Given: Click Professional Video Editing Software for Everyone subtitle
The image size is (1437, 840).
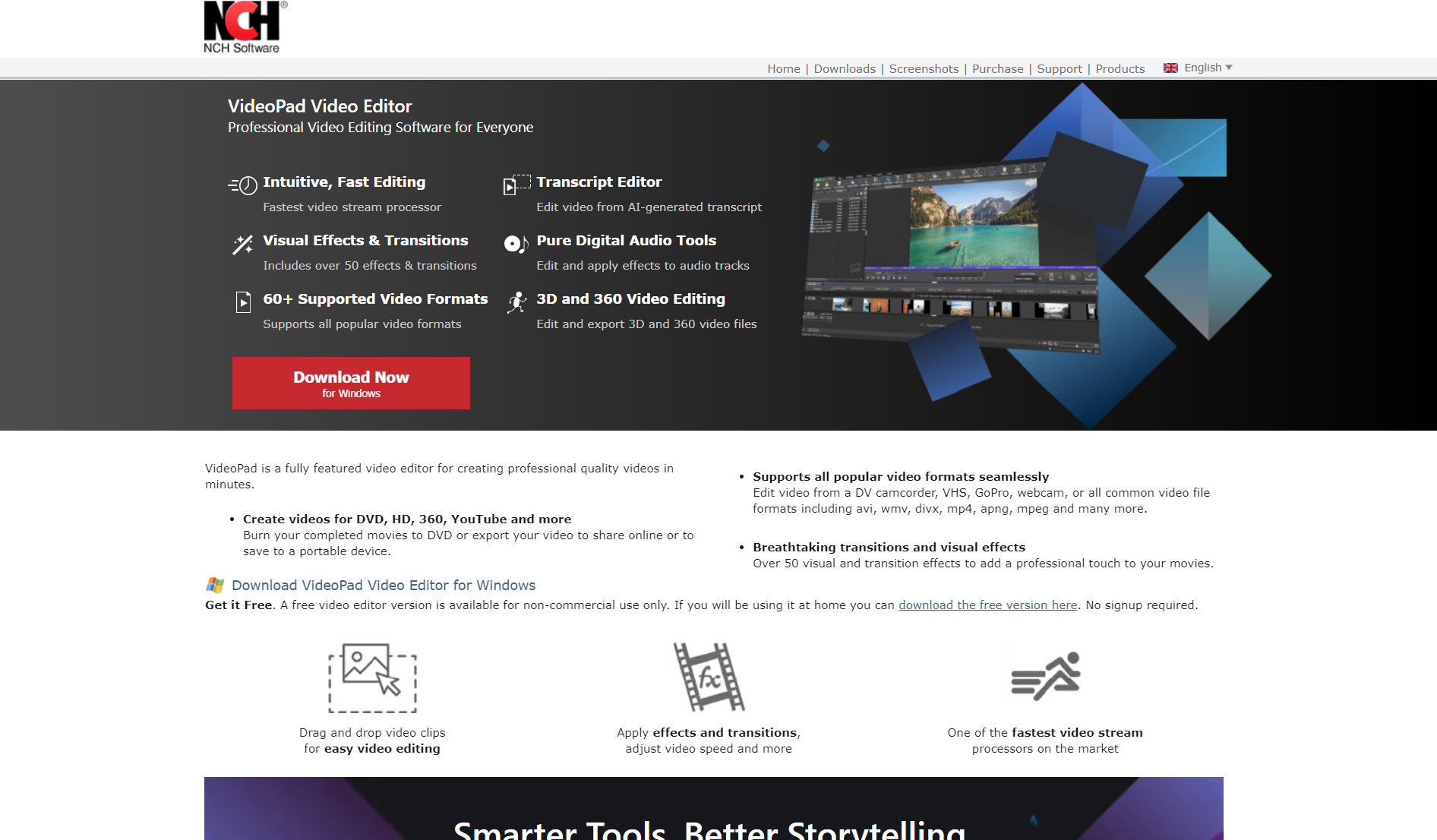Looking at the screenshot, I should tap(381, 127).
